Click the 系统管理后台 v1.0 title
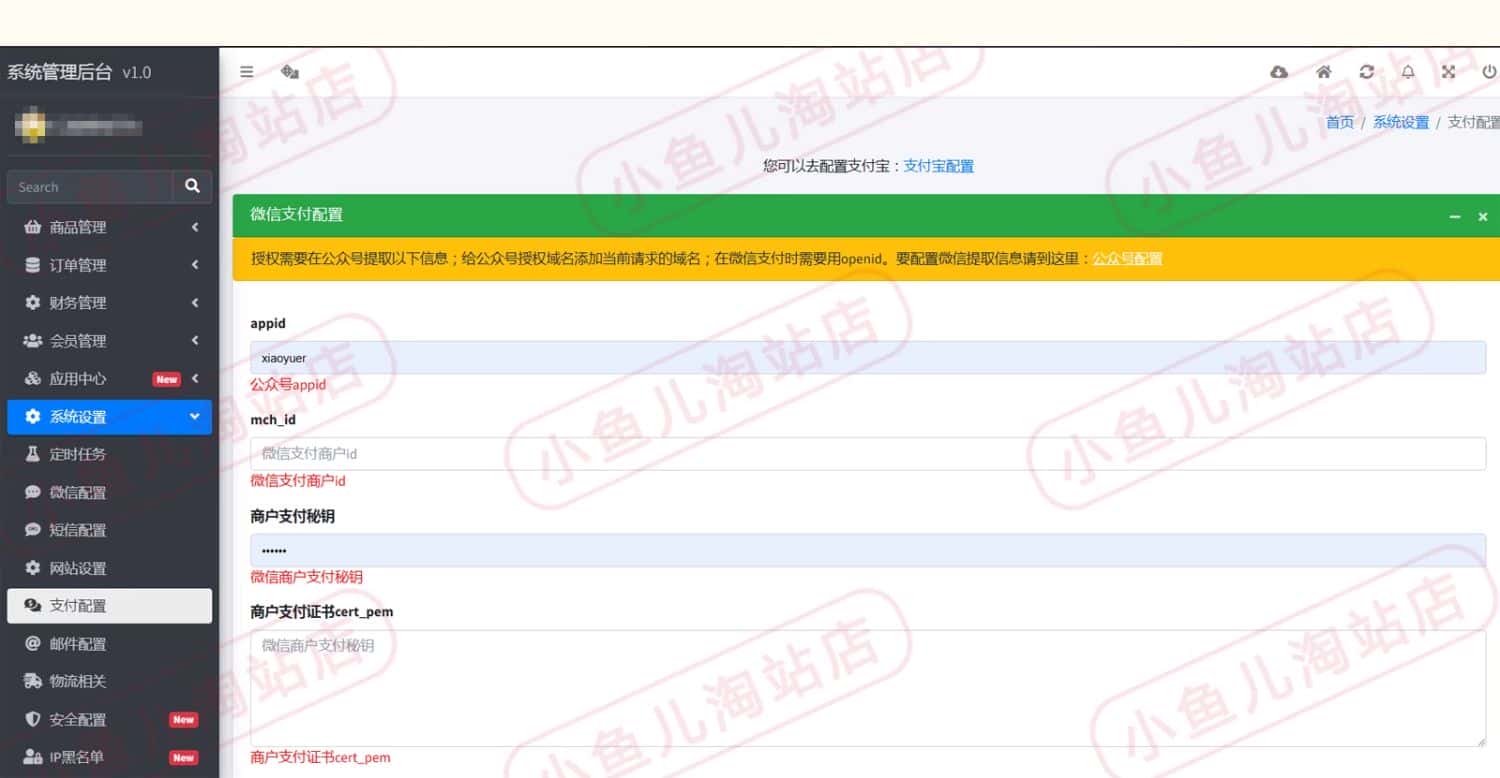This screenshot has height=778, width=1500. 79,72
